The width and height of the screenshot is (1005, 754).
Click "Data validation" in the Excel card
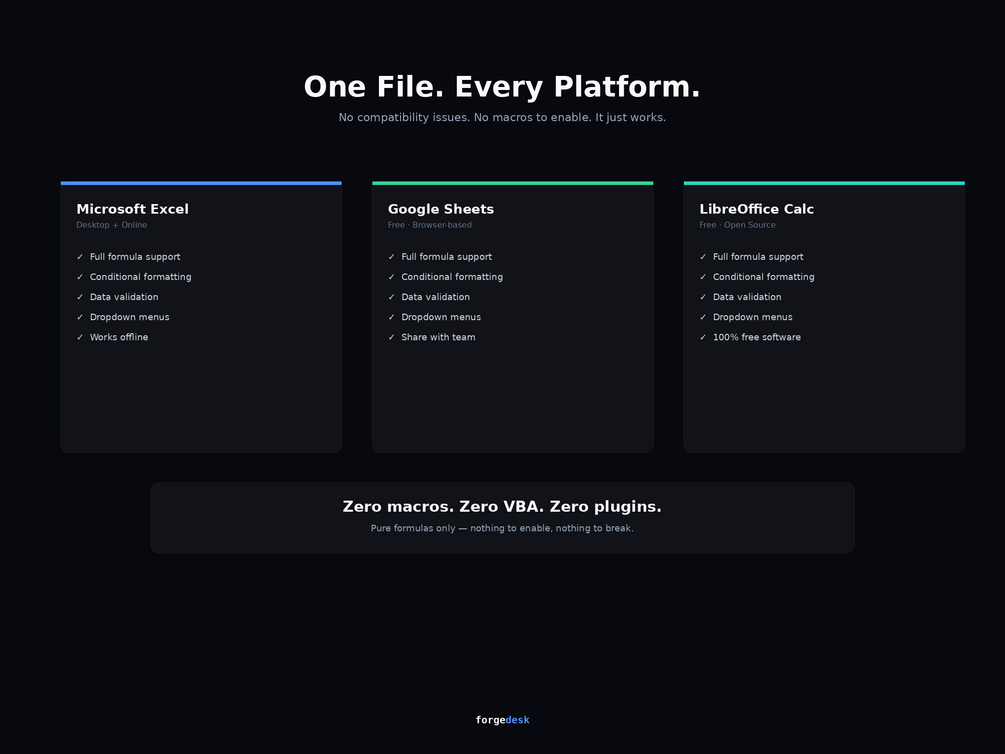124,297
